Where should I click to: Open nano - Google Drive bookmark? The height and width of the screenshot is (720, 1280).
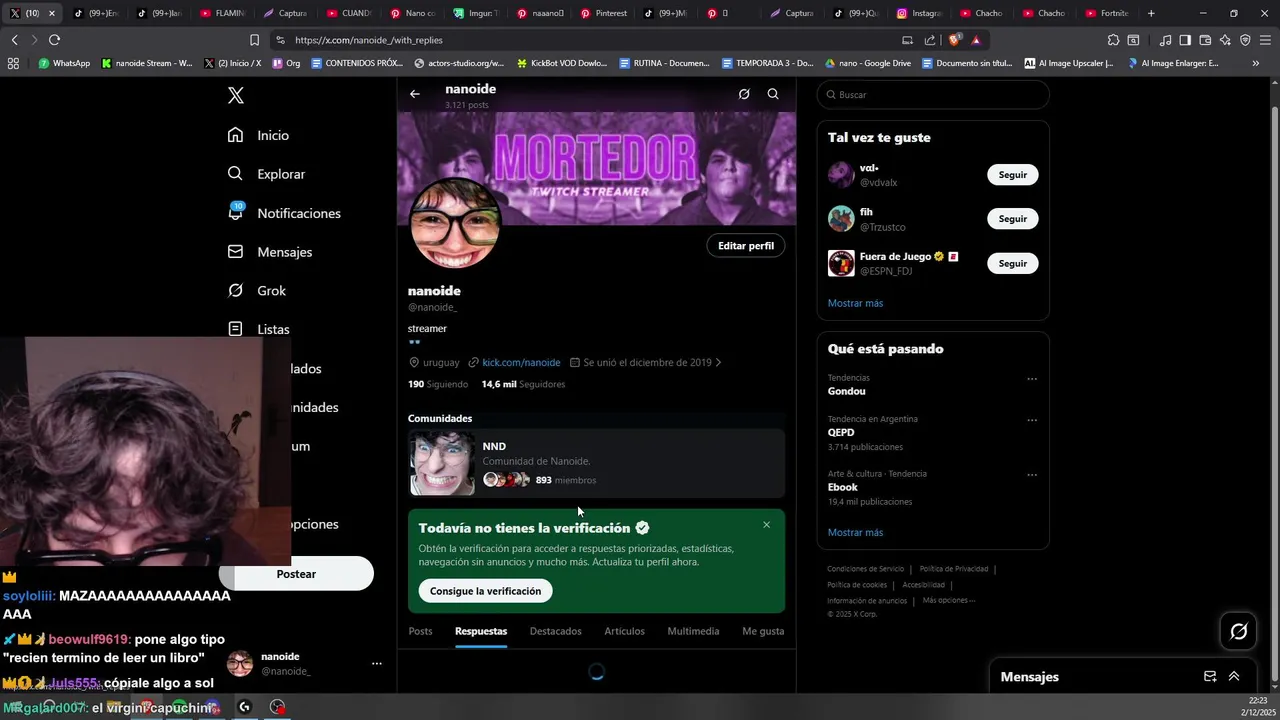(867, 63)
